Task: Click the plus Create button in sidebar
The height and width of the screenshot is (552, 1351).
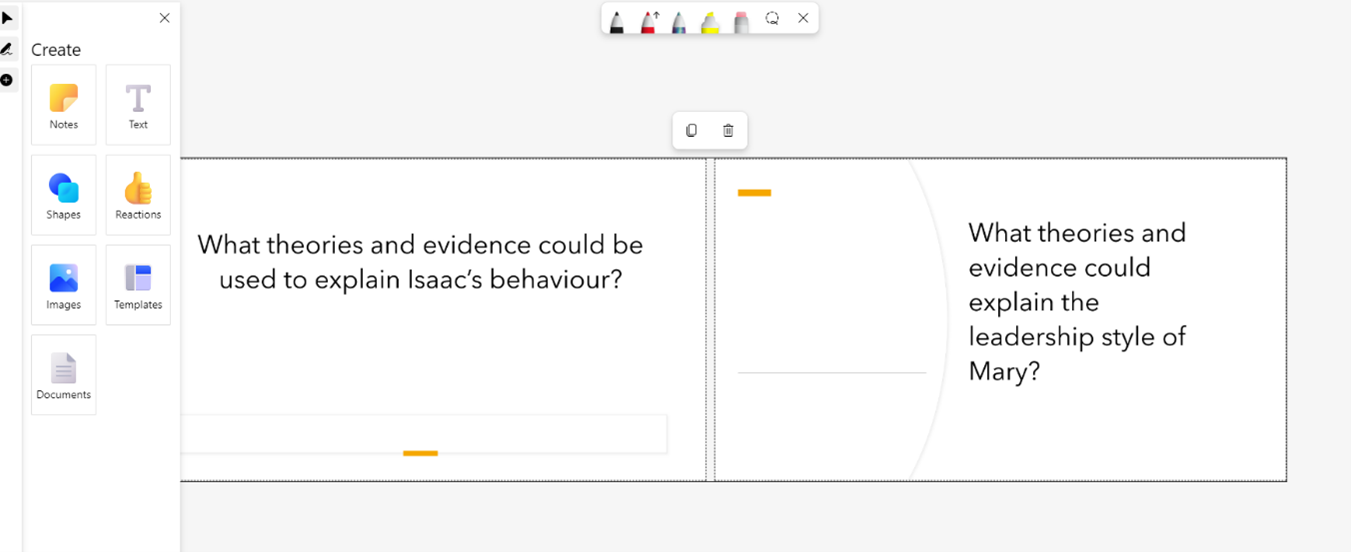Action: [8, 80]
